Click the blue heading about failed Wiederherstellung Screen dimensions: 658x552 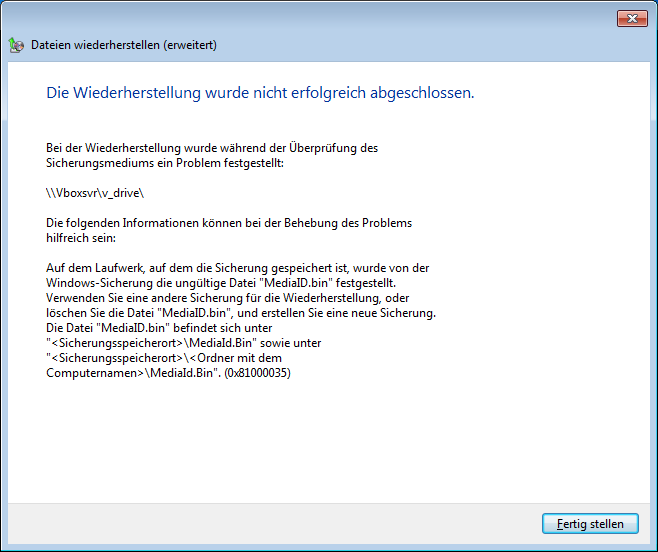pos(260,93)
